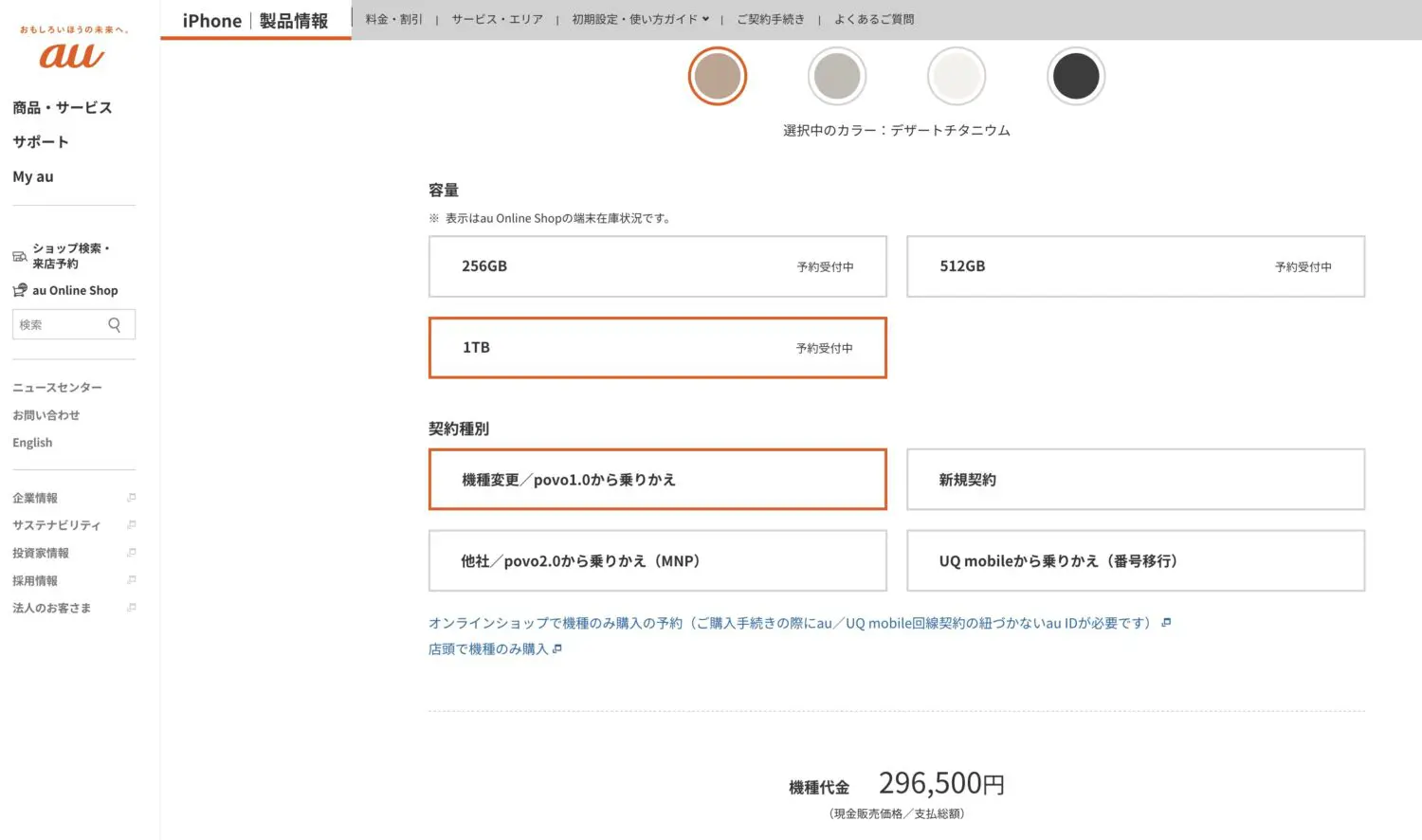Open 料金・割引 tab
1422x840 pixels.
click(x=393, y=19)
